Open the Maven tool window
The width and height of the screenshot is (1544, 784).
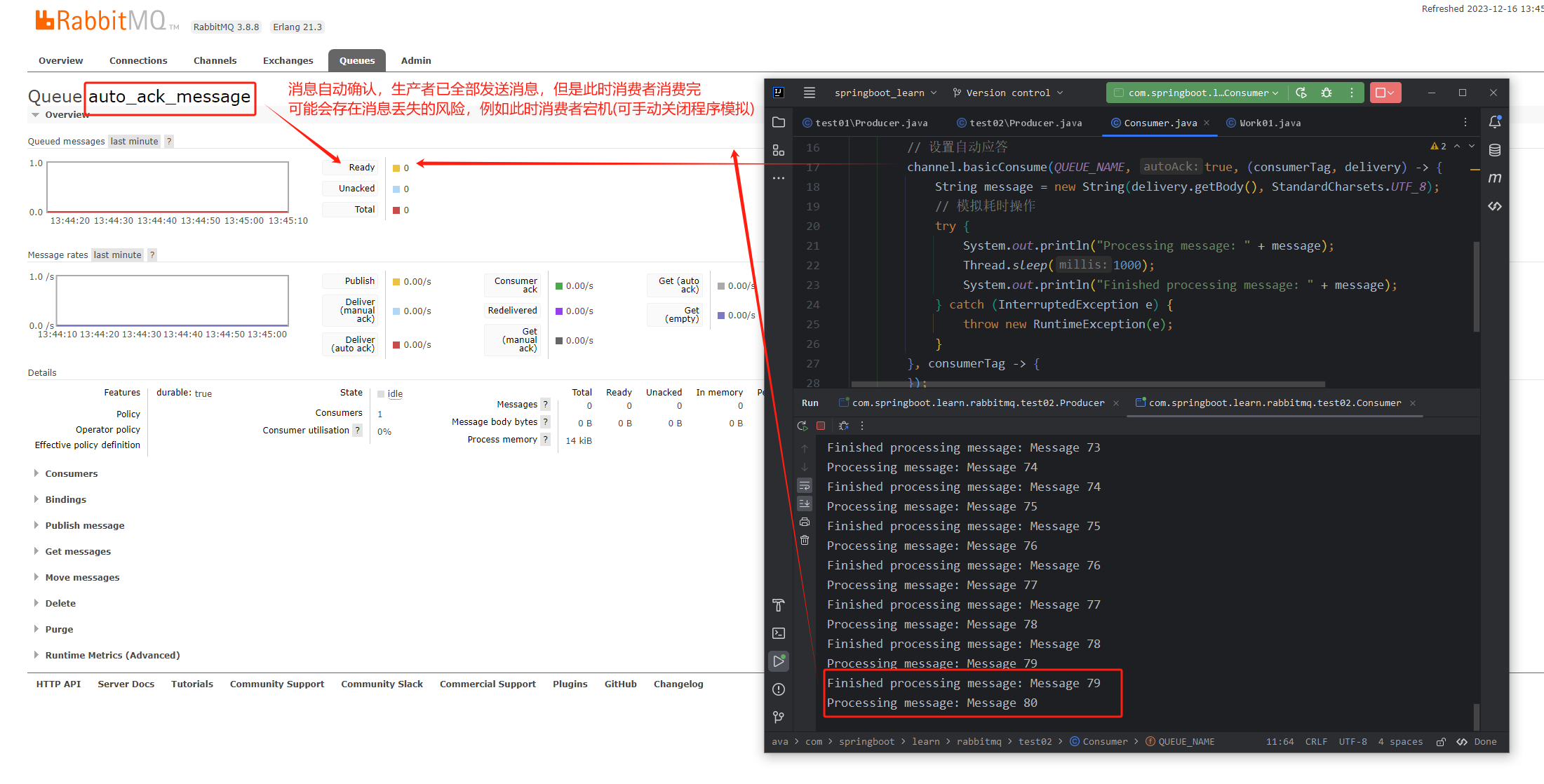[1495, 178]
